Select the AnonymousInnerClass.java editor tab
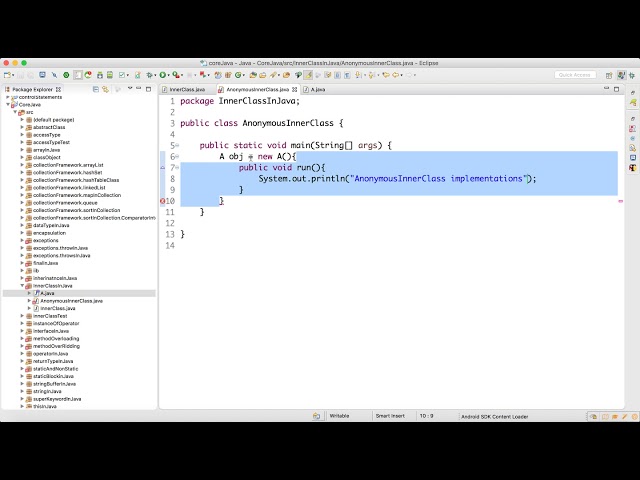 point(257,89)
